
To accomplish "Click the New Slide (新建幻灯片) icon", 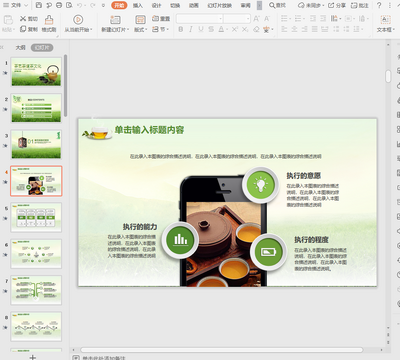I will [x=115, y=20].
